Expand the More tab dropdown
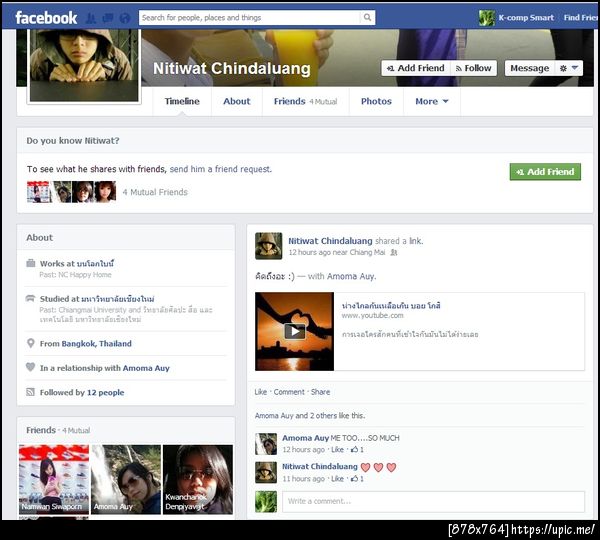This screenshot has height=540, width=600. tap(431, 101)
